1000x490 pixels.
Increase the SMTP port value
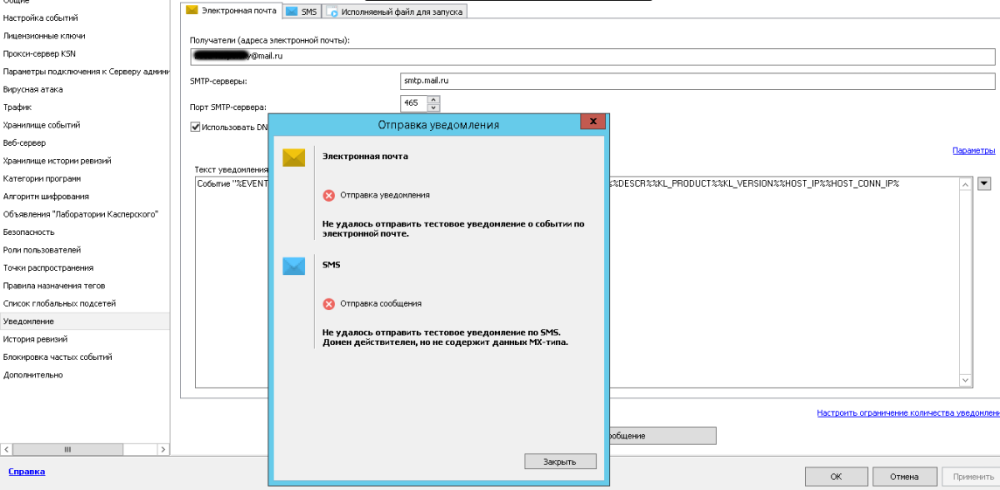point(434,99)
